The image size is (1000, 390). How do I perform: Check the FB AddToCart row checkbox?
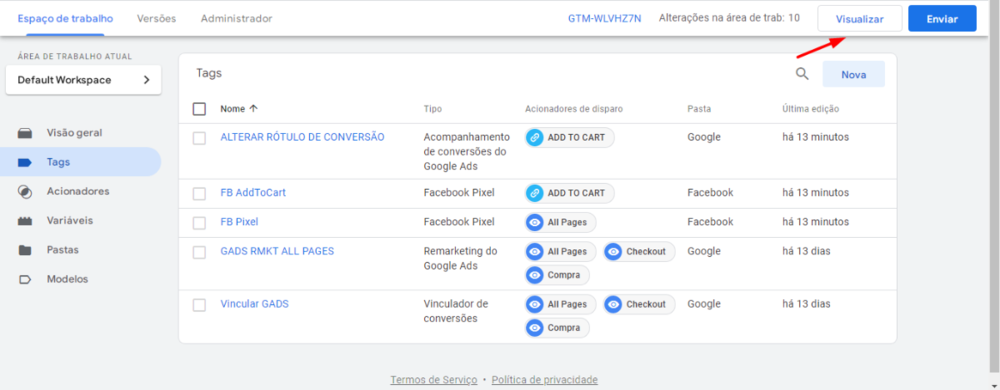pyautogui.click(x=200, y=193)
